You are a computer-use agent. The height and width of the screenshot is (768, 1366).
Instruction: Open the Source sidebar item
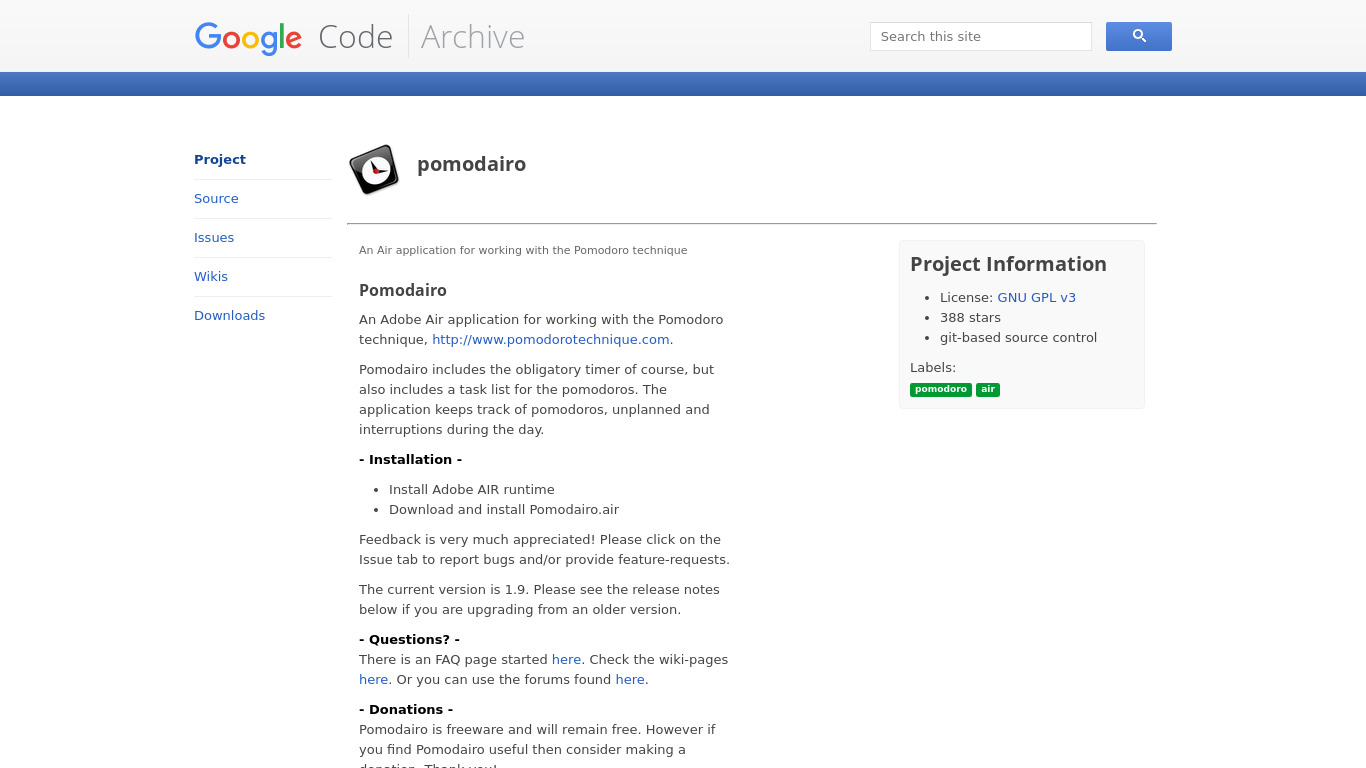click(216, 199)
